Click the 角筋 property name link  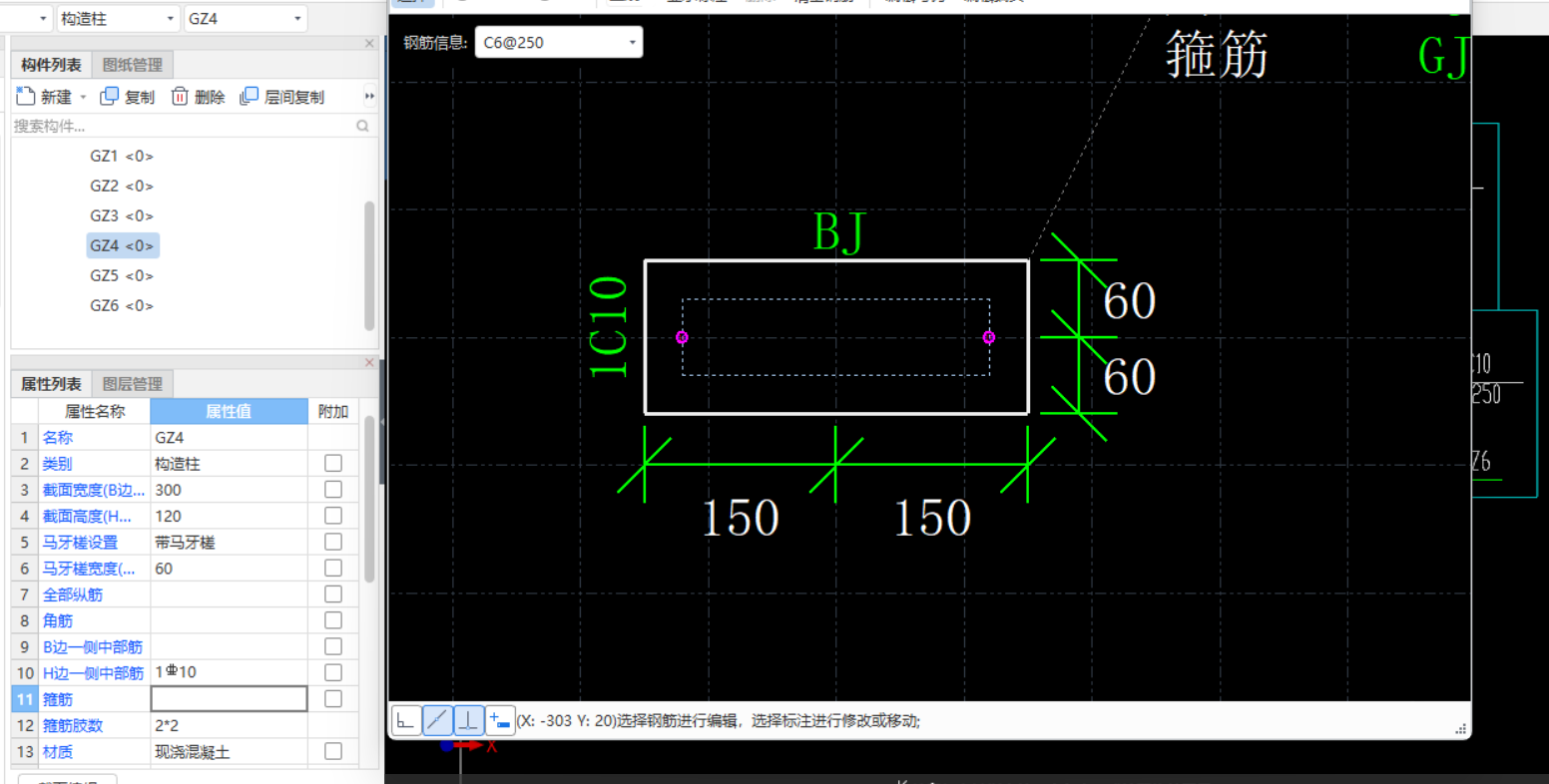57,620
